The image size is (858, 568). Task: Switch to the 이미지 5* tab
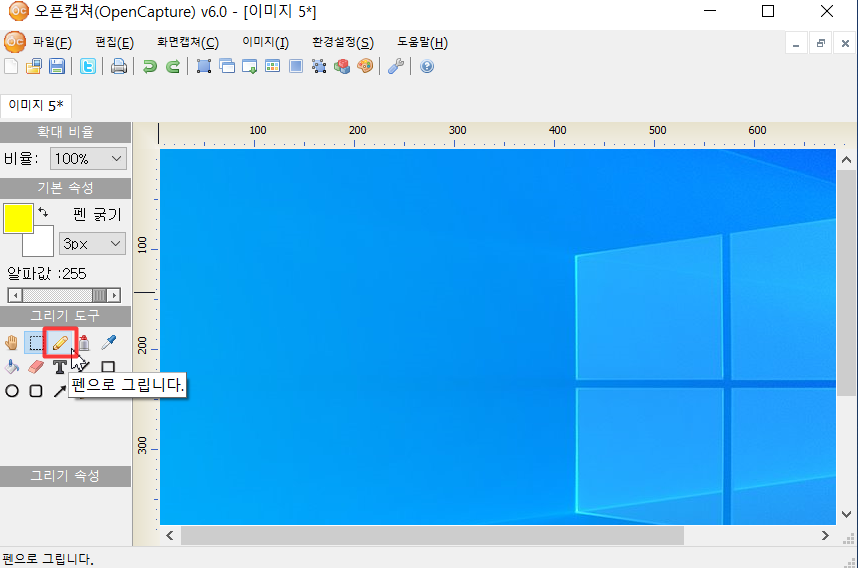(36, 105)
